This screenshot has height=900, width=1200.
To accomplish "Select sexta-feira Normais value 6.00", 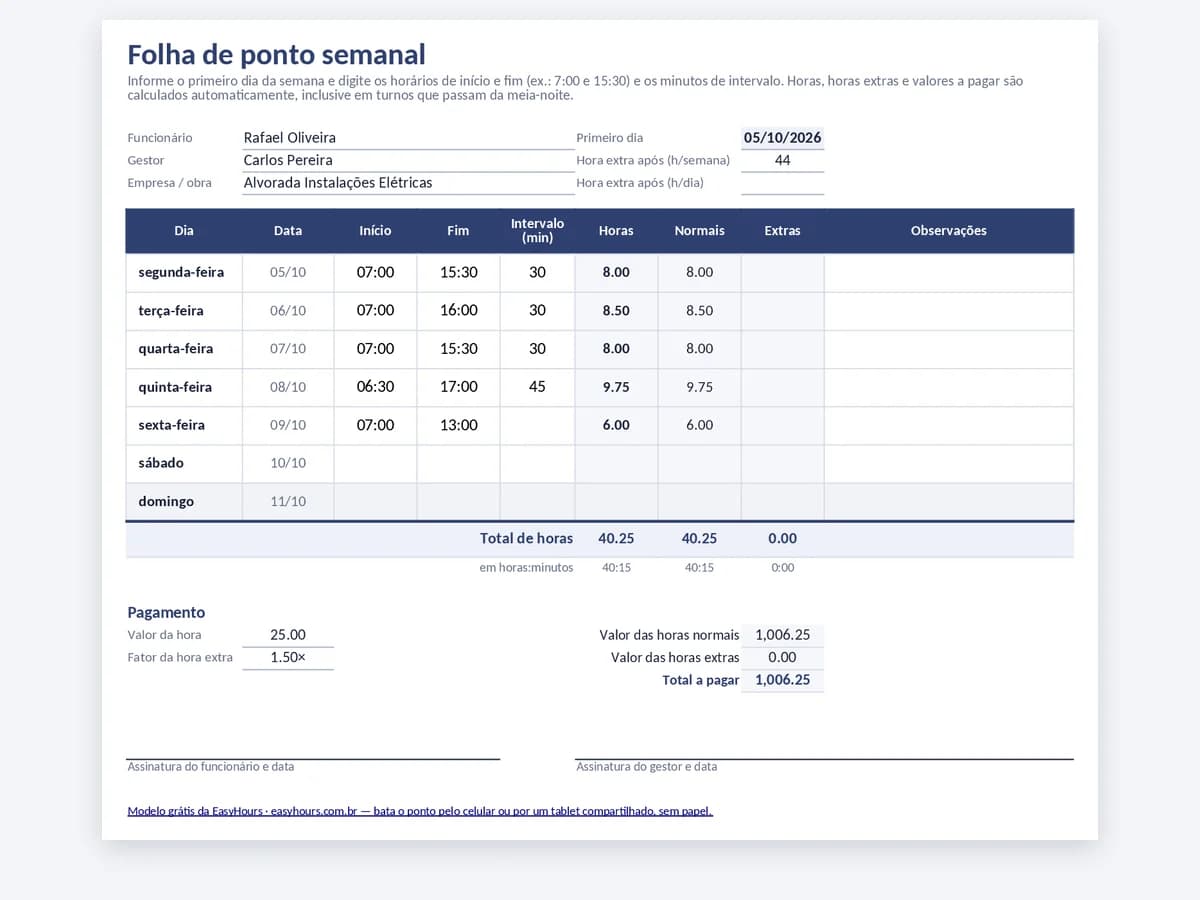I will click(699, 425).
